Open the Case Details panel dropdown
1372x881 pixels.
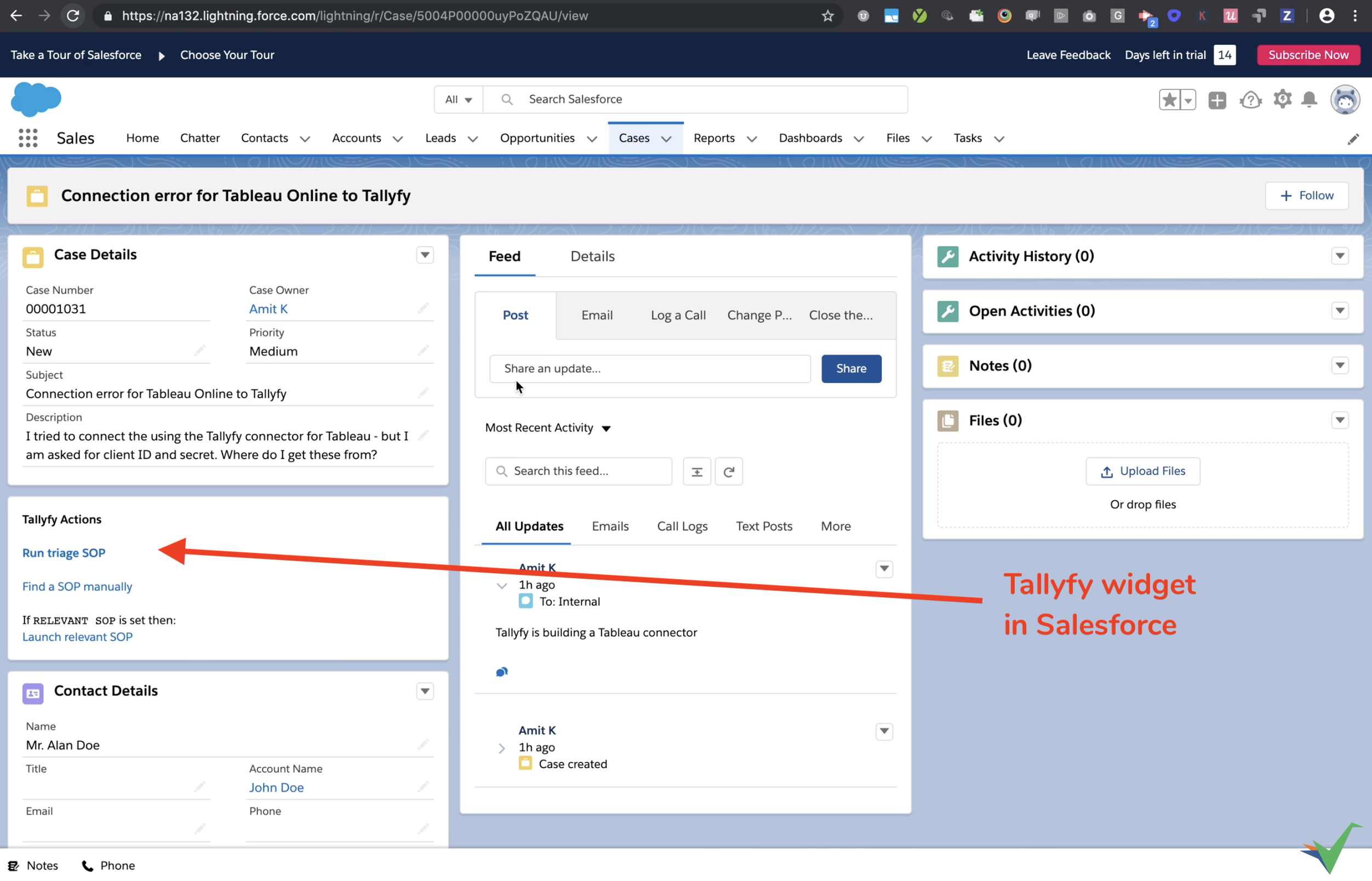tap(425, 255)
